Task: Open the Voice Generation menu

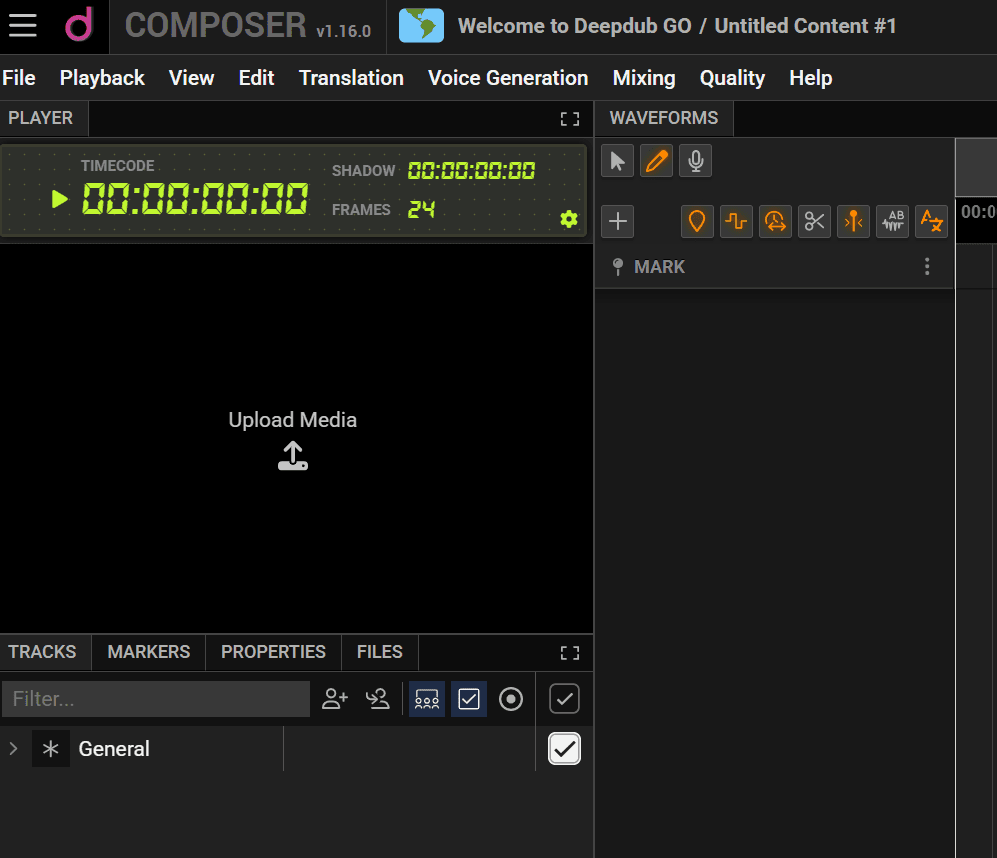Action: (x=508, y=78)
